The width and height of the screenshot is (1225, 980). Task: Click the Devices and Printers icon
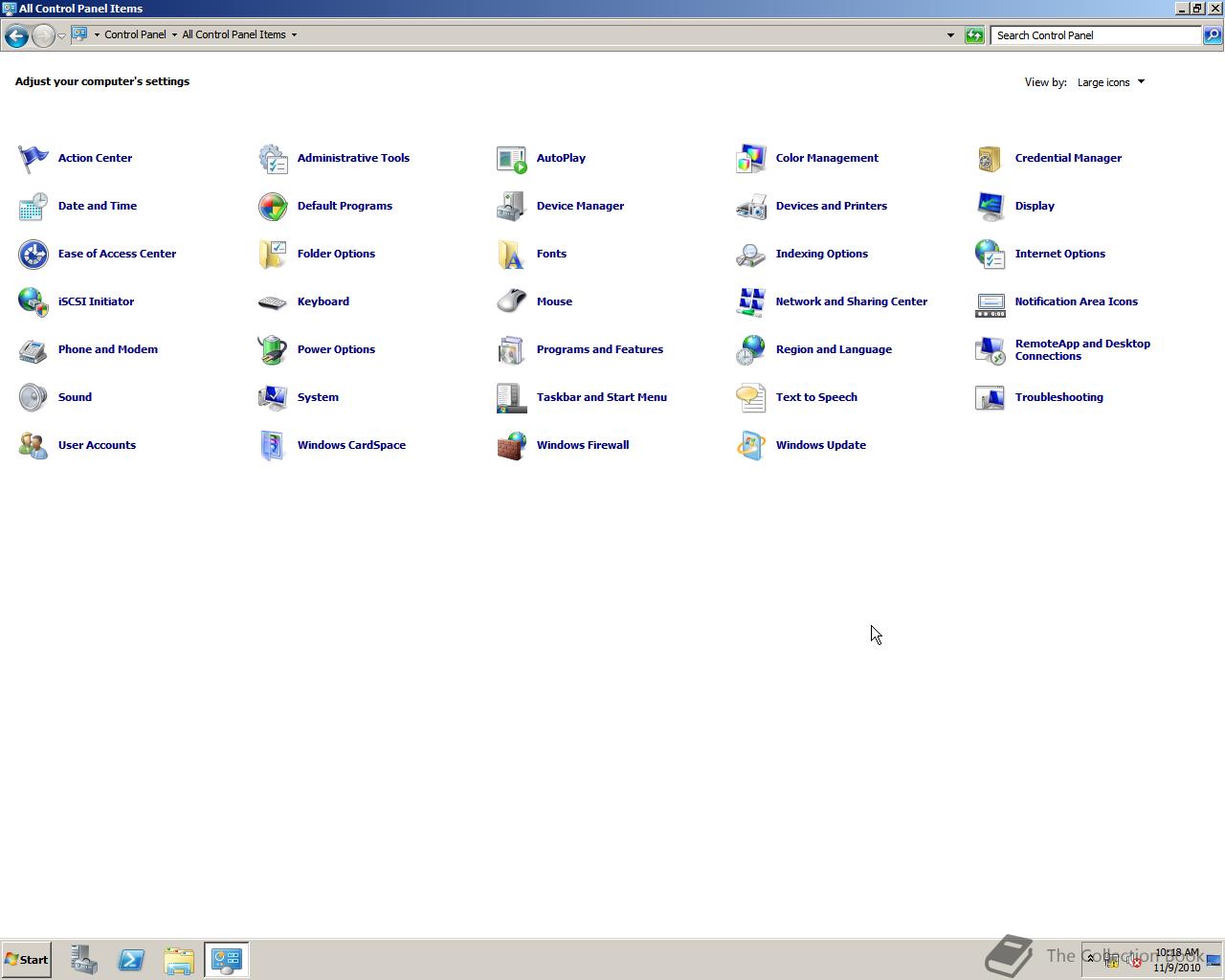click(x=751, y=206)
